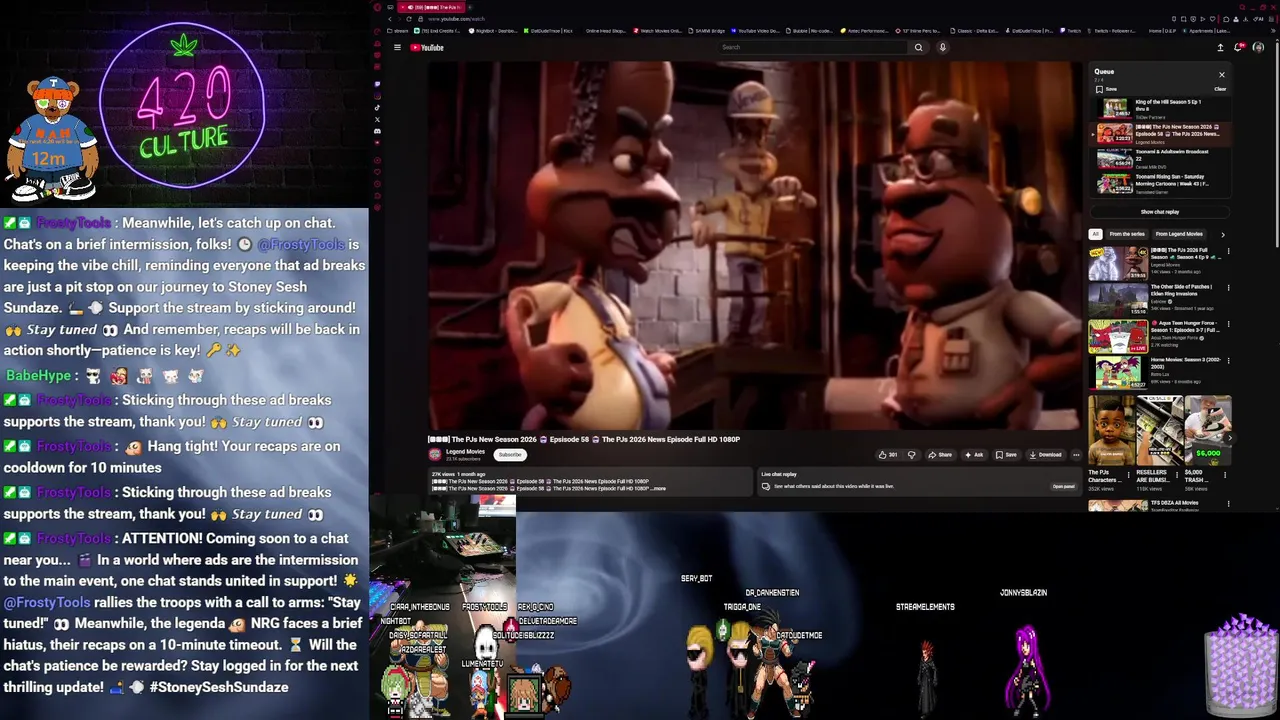Image resolution: width=1280 pixels, height=720 pixels.
Task: Open the Nightbot dashboard bookmark
Action: tap(491, 31)
